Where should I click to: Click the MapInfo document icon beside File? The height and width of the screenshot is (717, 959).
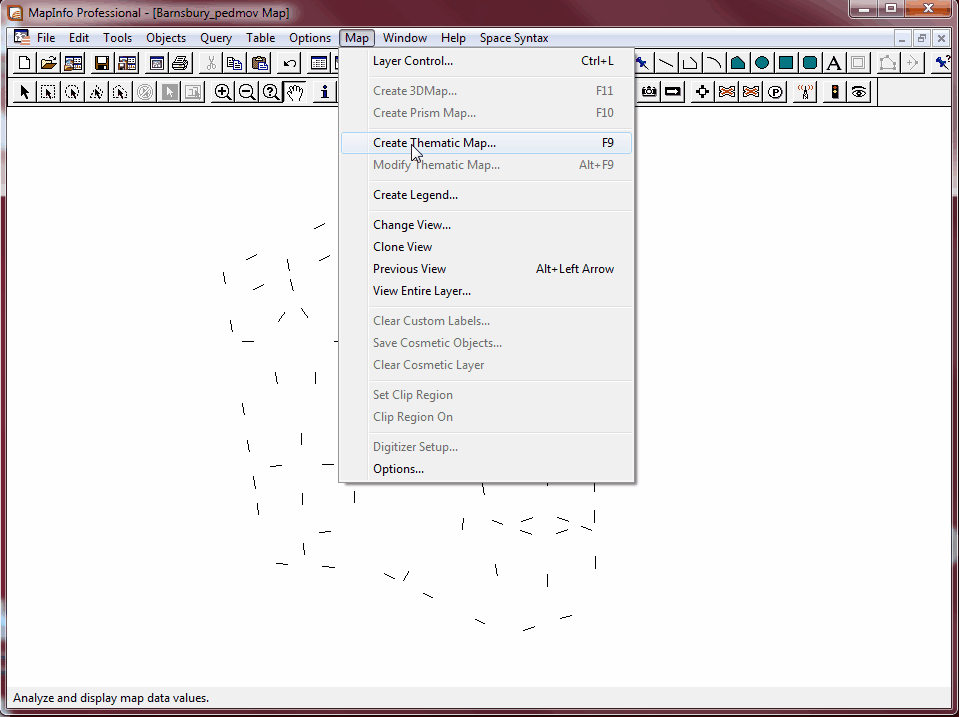(21, 37)
